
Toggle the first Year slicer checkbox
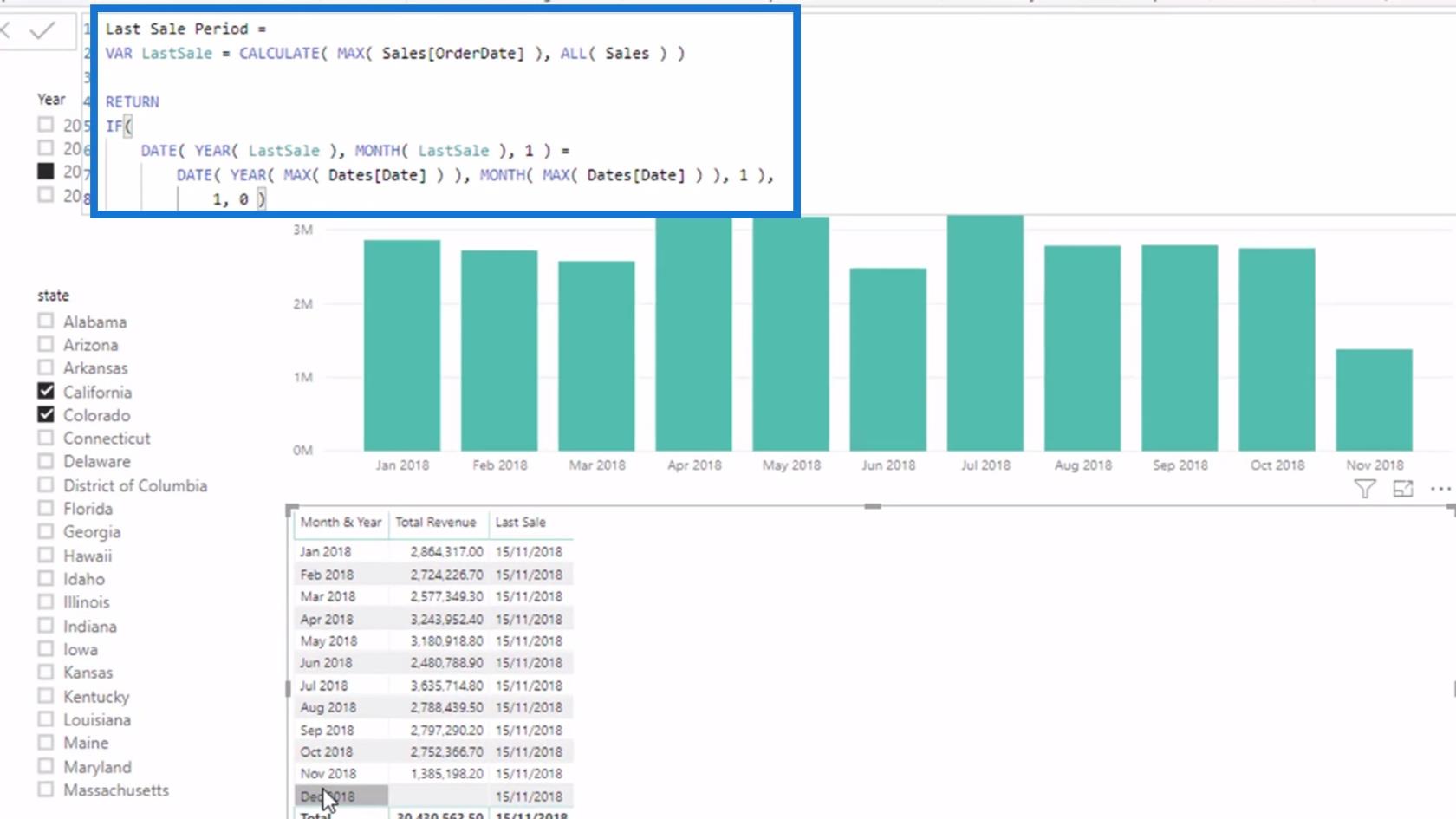[x=46, y=125]
